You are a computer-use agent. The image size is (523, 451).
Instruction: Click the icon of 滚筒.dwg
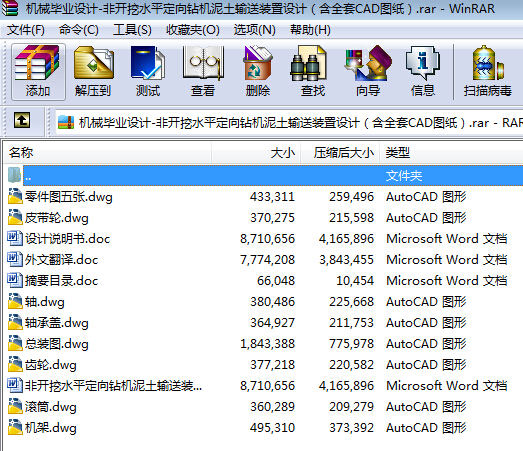tap(15, 406)
